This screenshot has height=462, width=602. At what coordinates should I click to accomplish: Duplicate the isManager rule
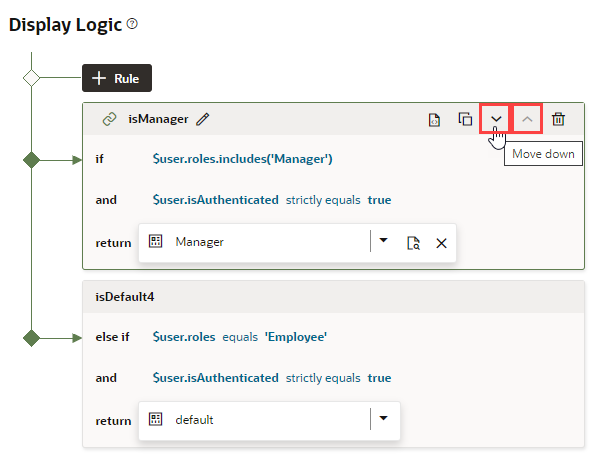pyautogui.click(x=465, y=120)
